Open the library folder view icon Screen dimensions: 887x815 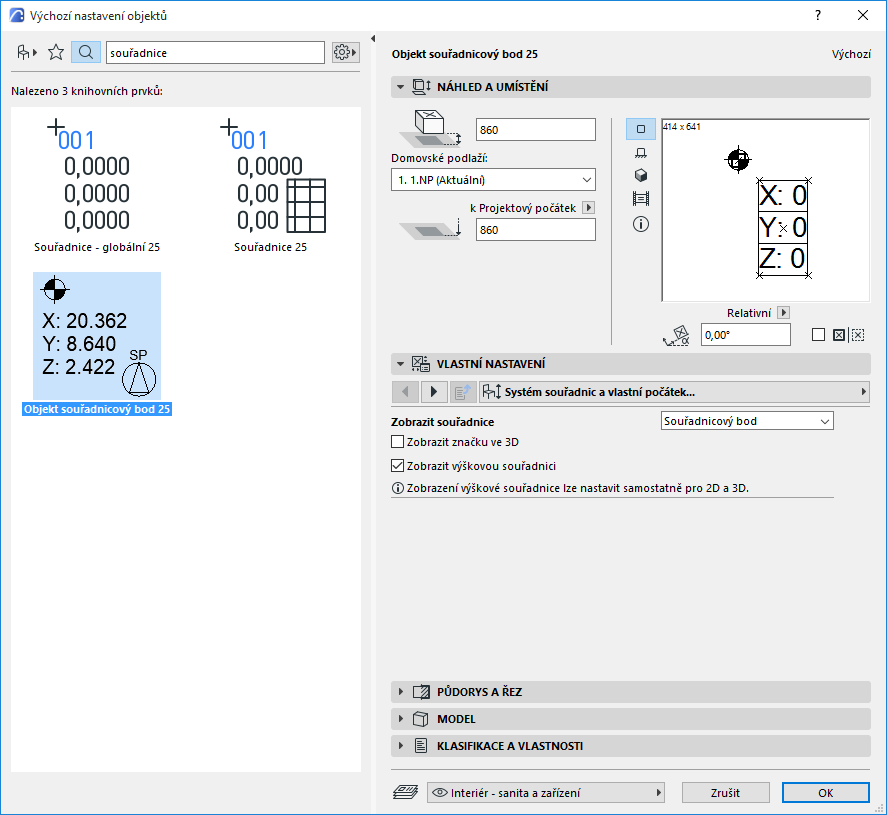(x=27, y=53)
